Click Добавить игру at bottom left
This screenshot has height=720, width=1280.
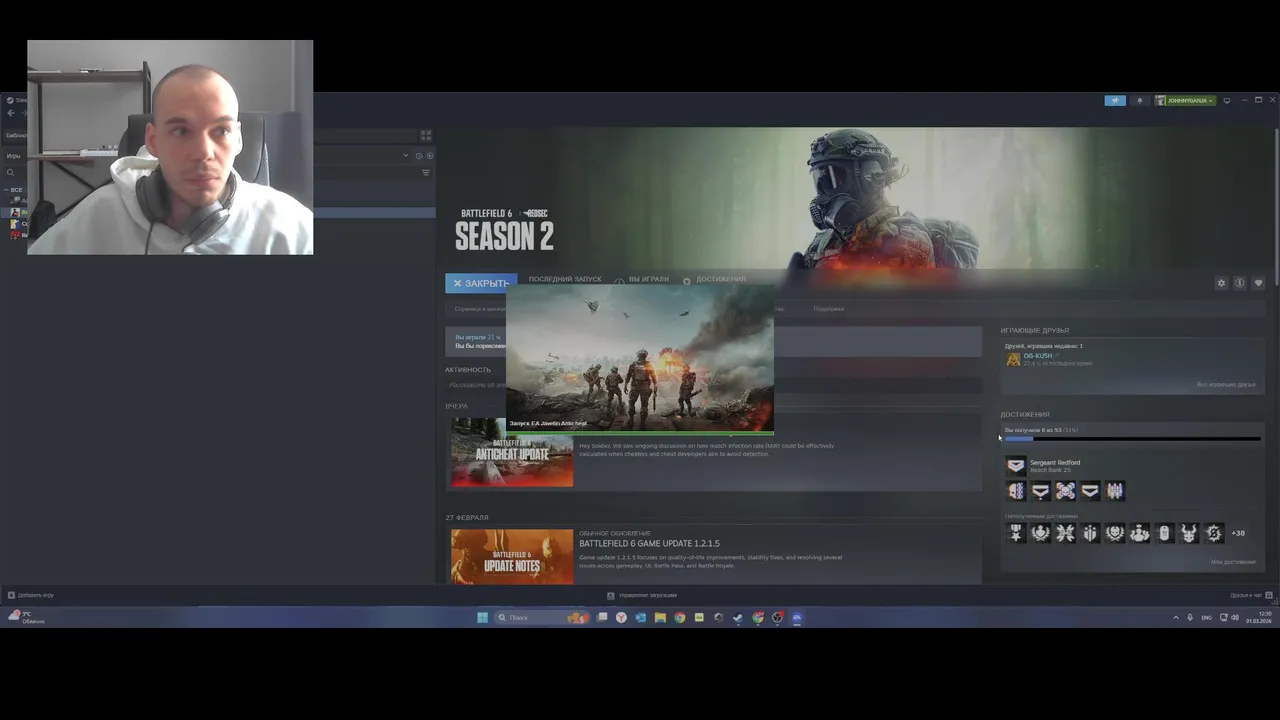pyautogui.click(x=31, y=595)
